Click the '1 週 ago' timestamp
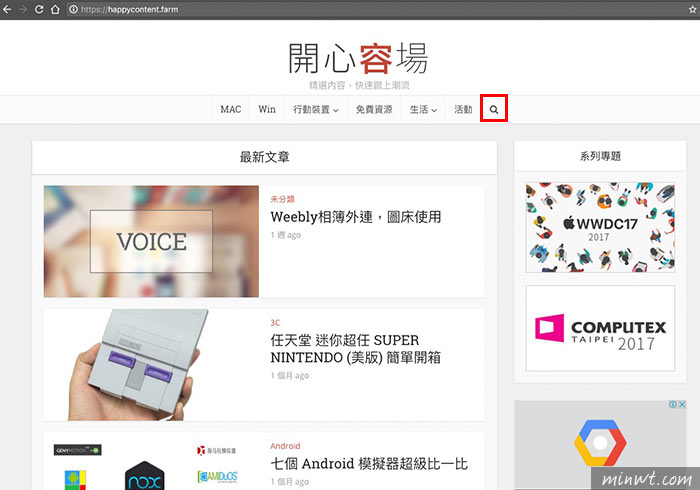 click(286, 235)
